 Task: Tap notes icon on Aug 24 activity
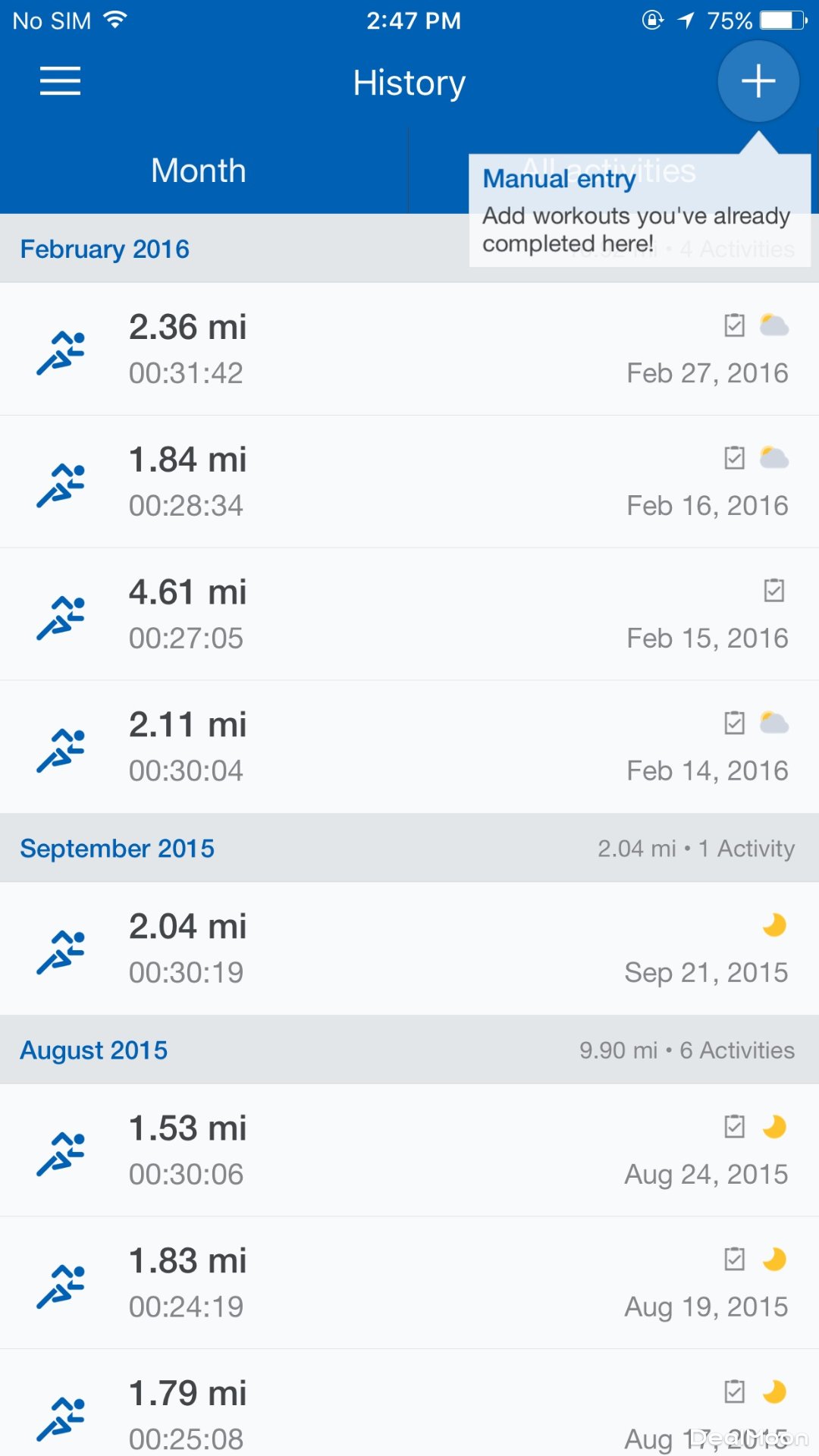point(734,1127)
